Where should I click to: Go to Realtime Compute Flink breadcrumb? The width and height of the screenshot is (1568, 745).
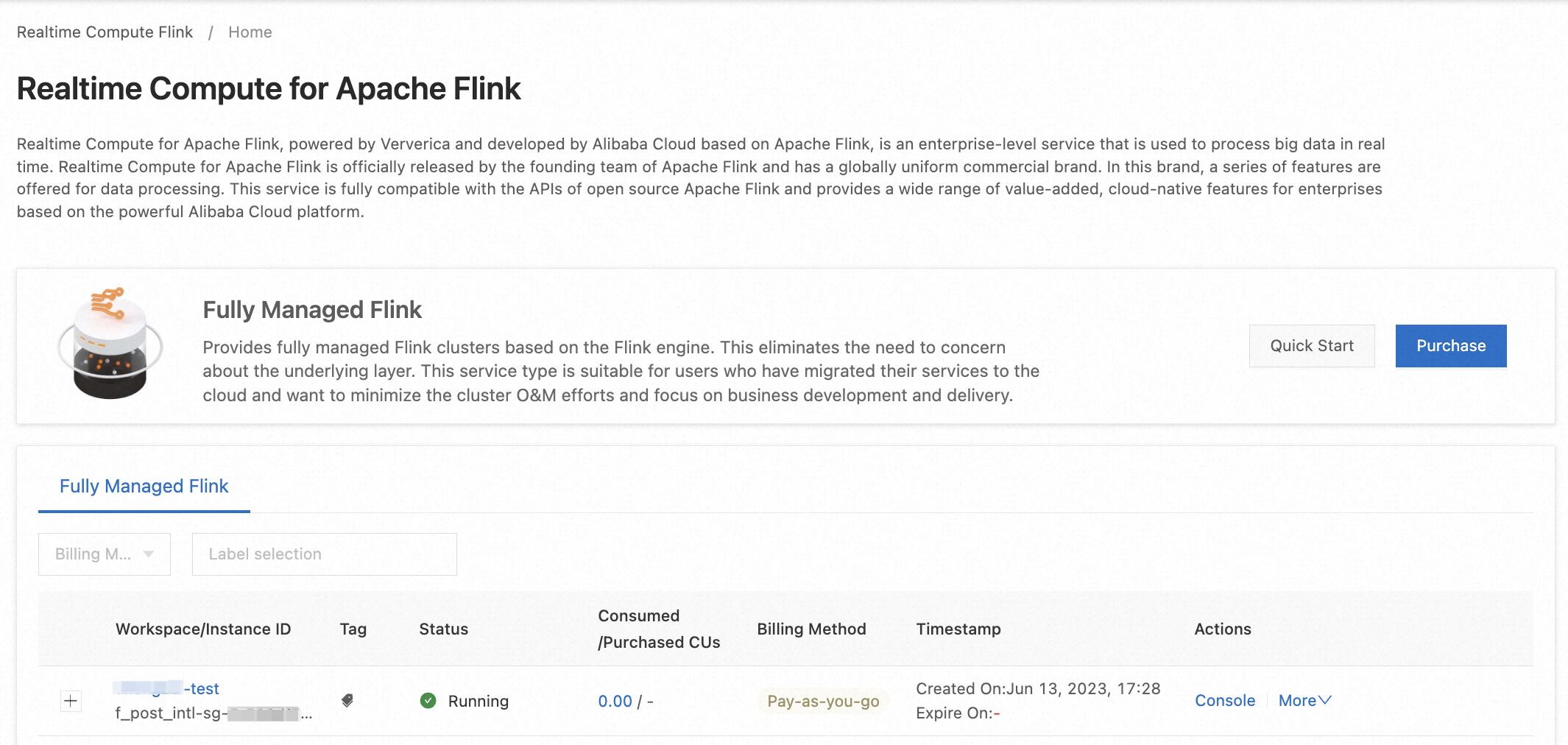coord(105,32)
